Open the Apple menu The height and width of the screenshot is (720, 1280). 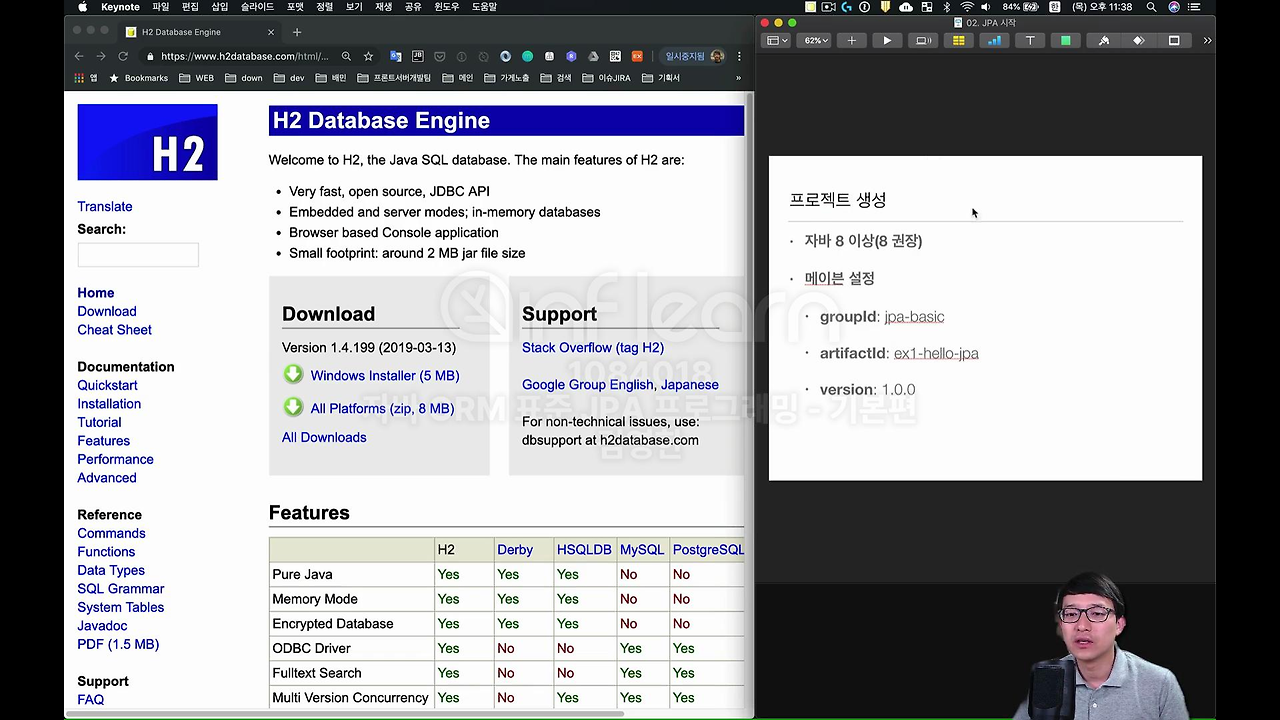click(x=83, y=7)
